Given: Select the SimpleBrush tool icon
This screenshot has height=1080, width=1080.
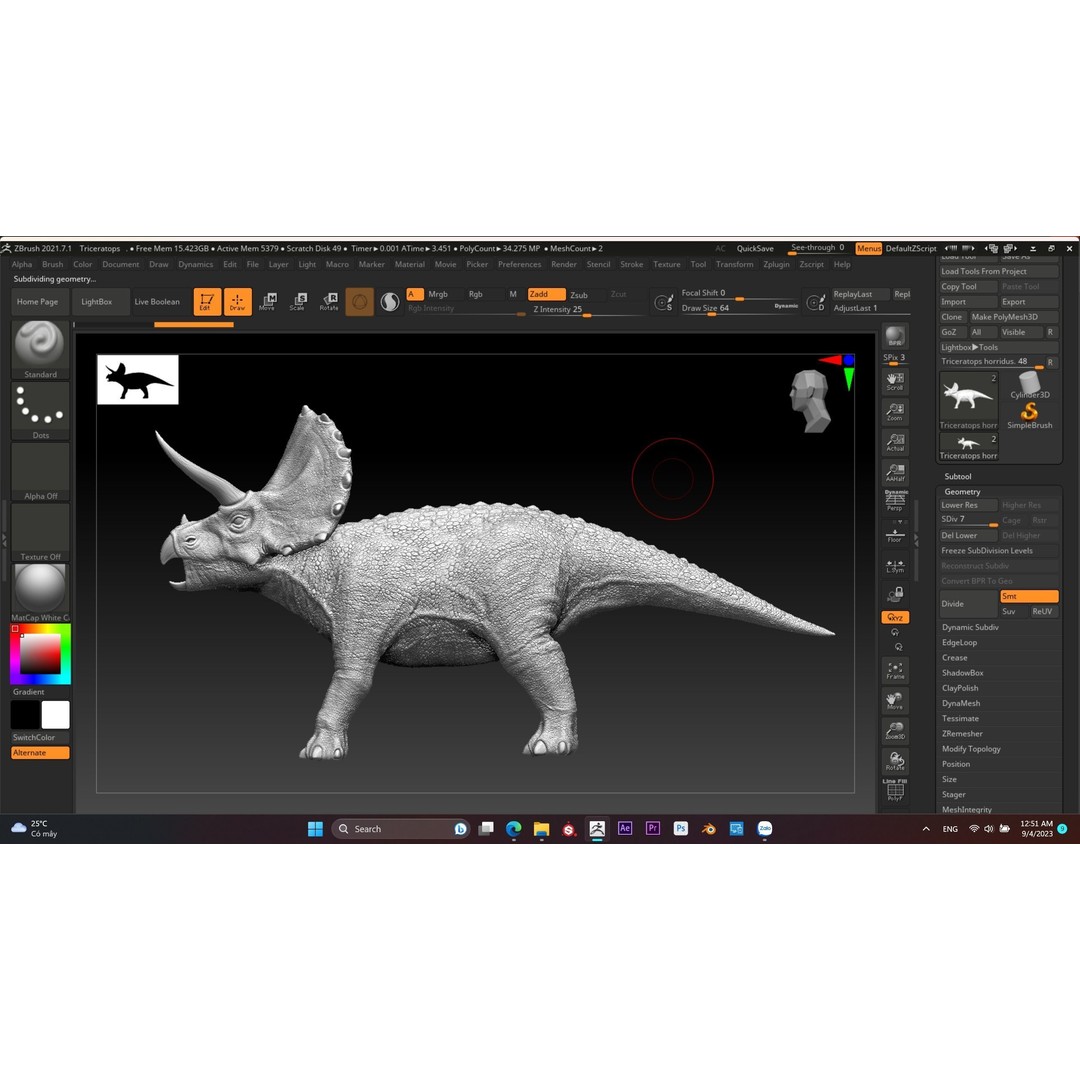Looking at the screenshot, I should coord(1029,415).
